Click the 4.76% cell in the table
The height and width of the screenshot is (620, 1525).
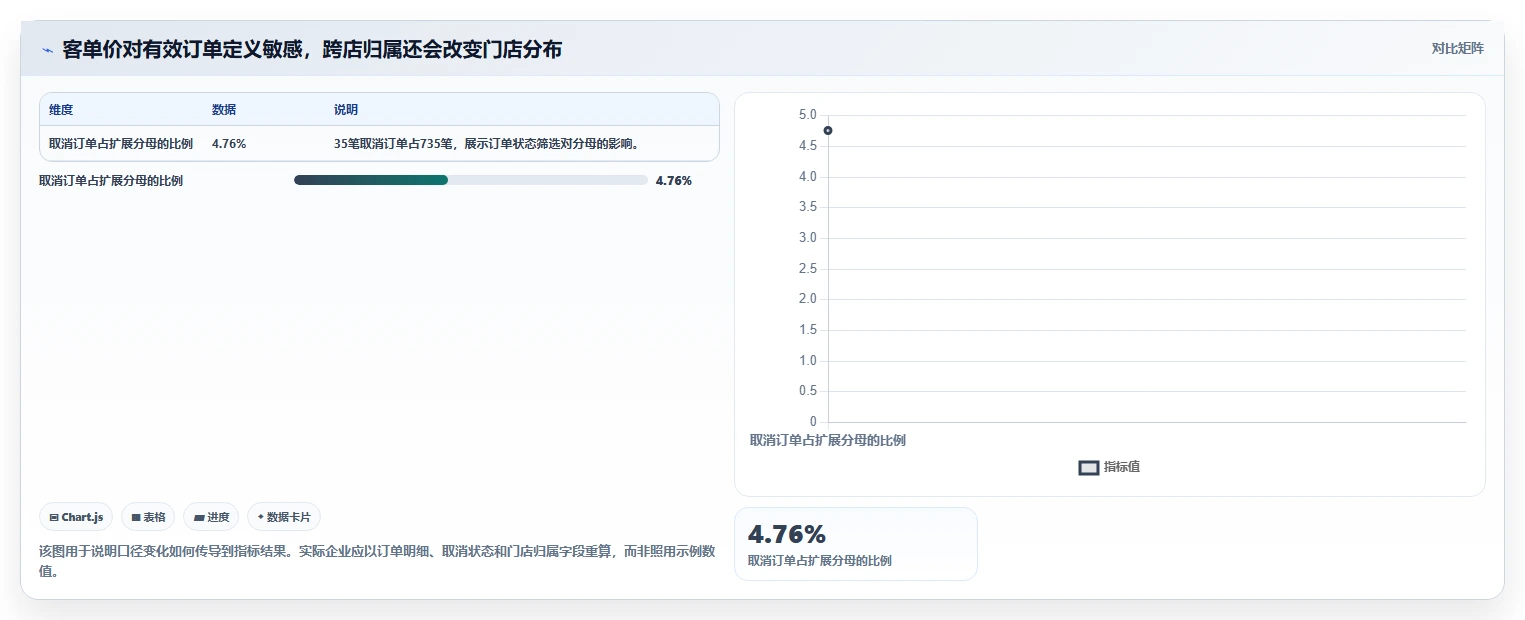click(229, 144)
